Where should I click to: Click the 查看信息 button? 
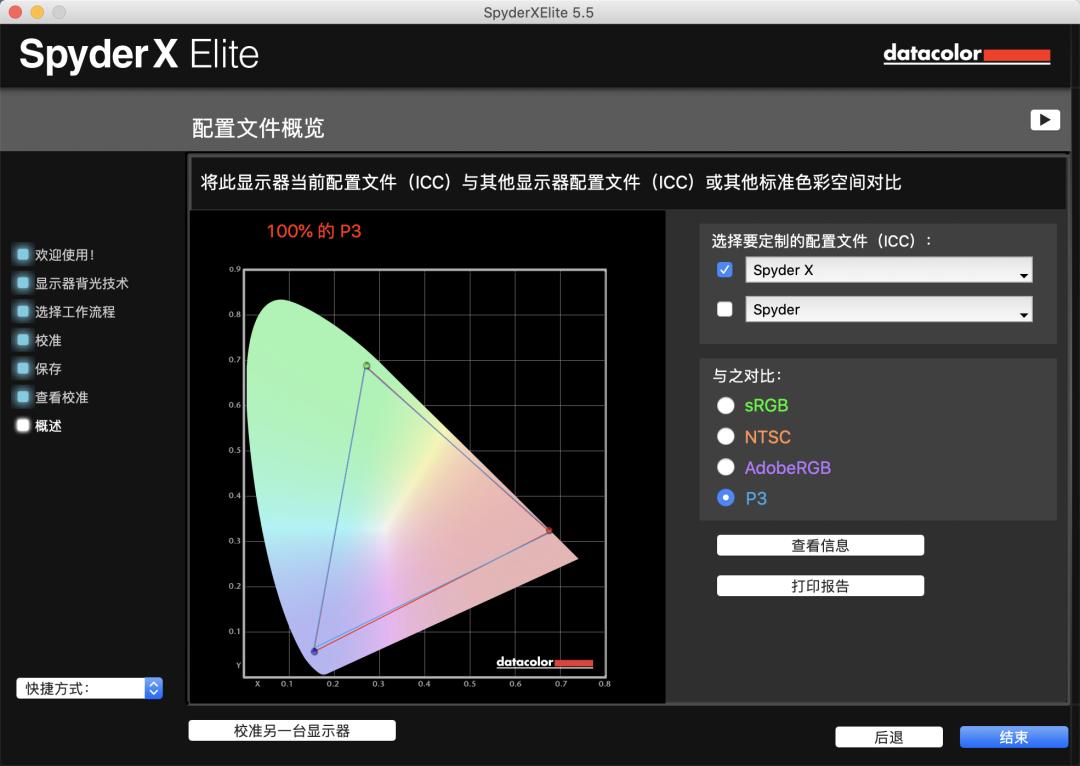point(820,546)
